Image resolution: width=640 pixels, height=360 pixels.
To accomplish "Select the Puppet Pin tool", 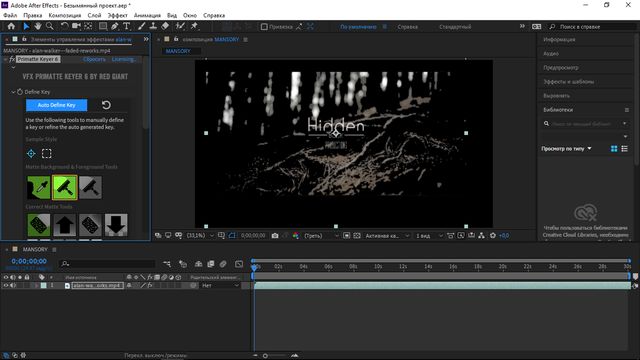I will pos(194,26).
